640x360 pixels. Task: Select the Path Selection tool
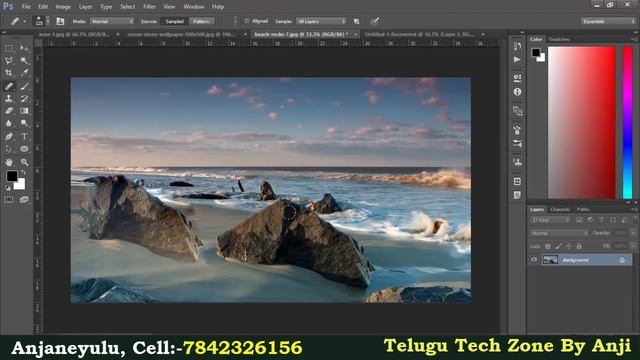(9, 149)
